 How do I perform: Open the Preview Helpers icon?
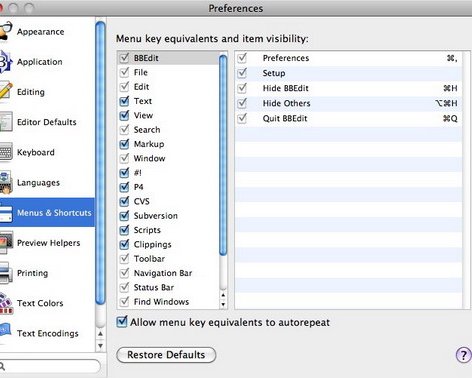pyautogui.click(x=6, y=243)
